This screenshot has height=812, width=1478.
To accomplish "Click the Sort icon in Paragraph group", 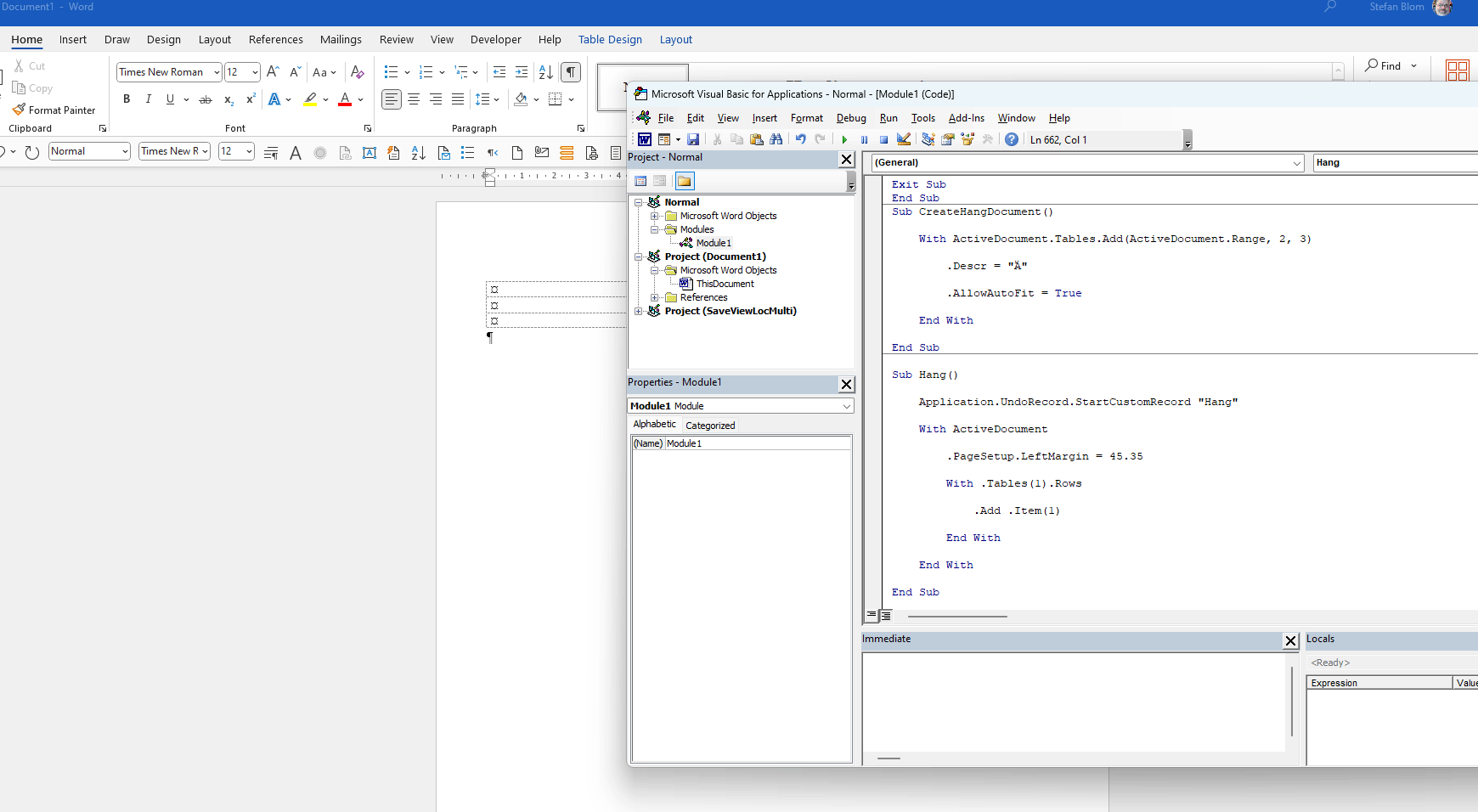I will [x=546, y=72].
